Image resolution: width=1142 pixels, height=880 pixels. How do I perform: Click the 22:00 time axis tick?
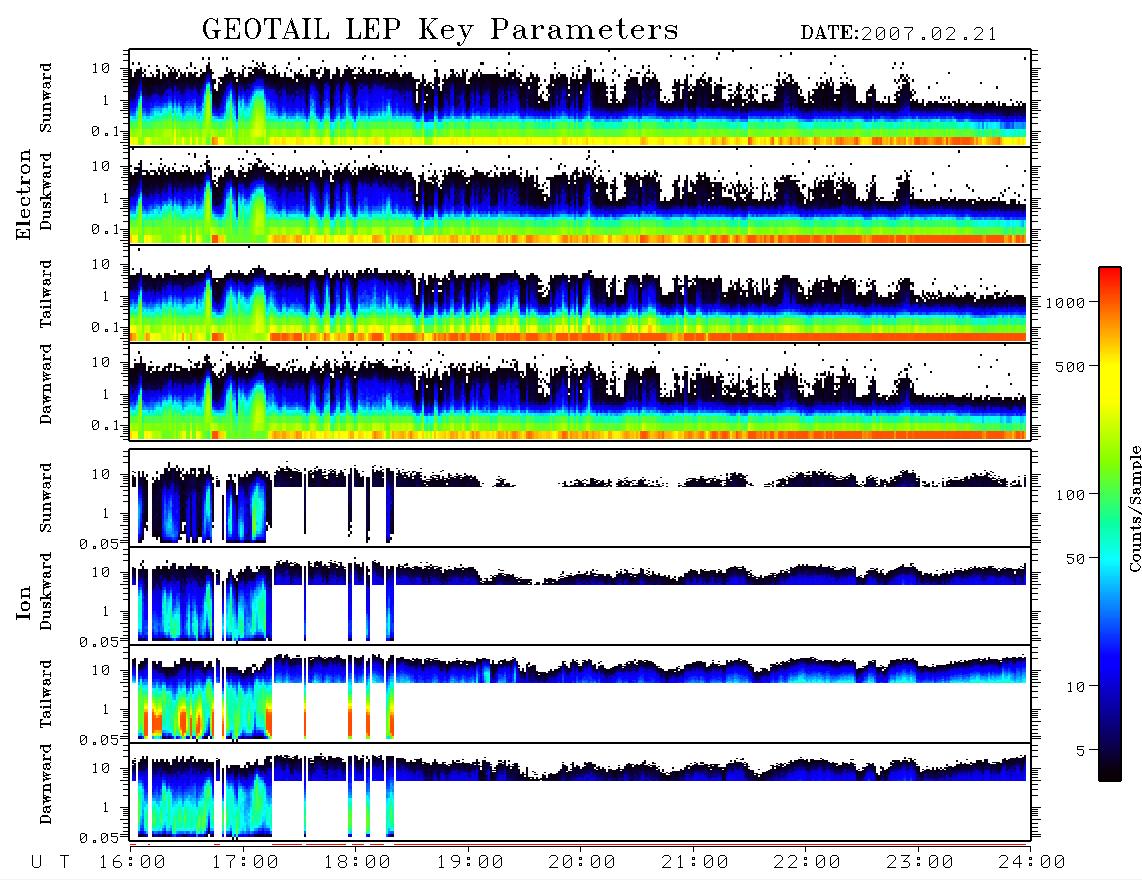[808, 863]
